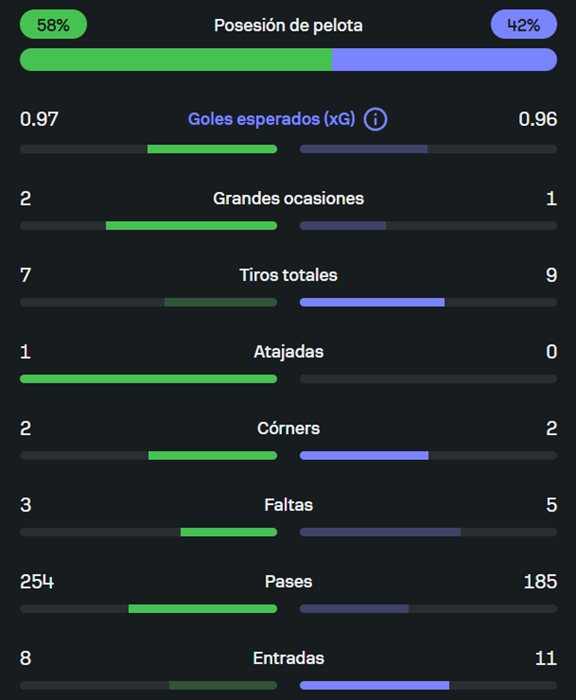The width and height of the screenshot is (576, 700).
Task: Click the Córners stat label
Action: (x=288, y=428)
